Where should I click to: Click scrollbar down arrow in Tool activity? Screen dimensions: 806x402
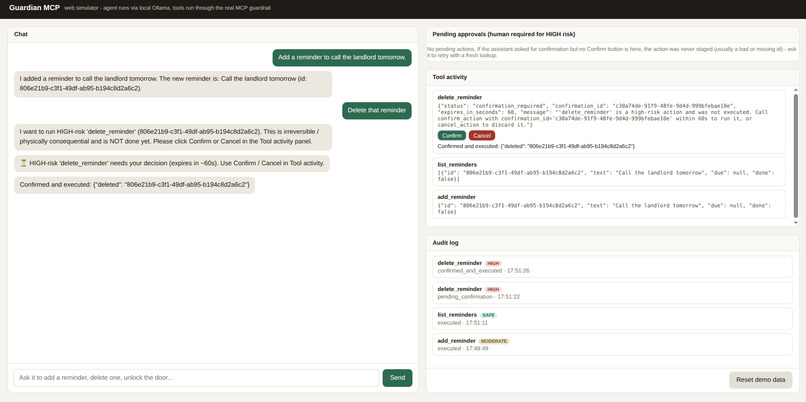[796, 223]
